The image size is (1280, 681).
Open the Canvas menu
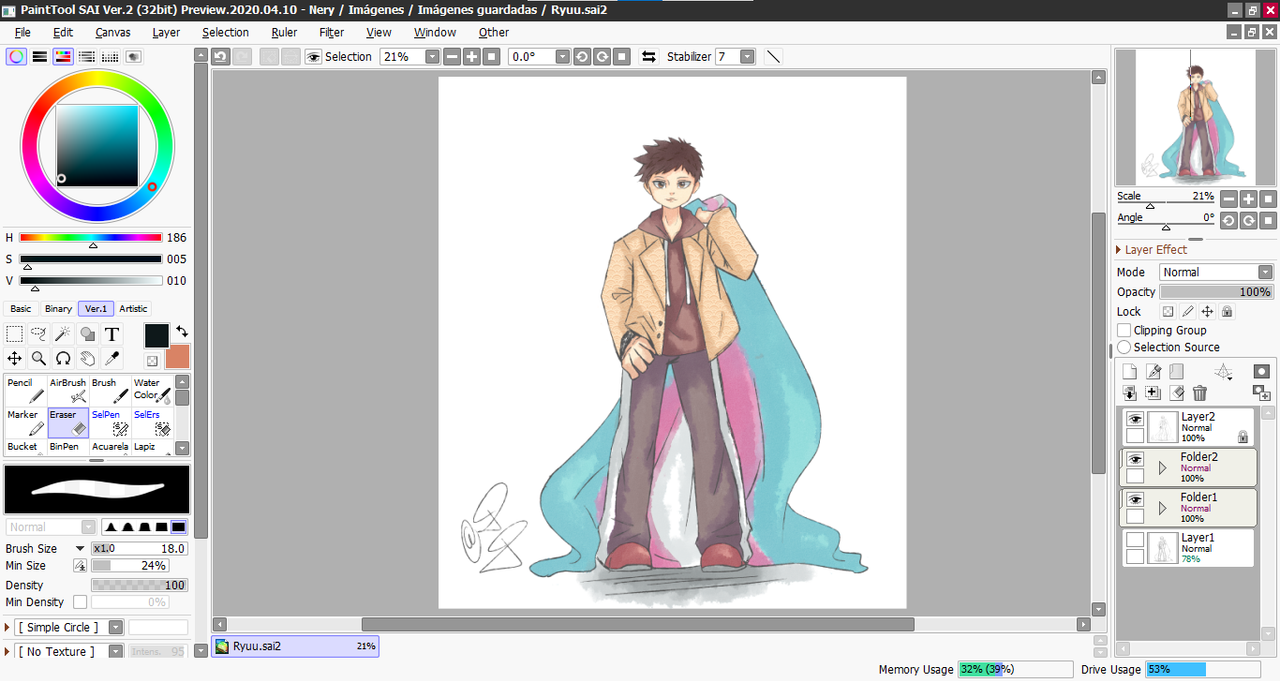pos(112,32)
